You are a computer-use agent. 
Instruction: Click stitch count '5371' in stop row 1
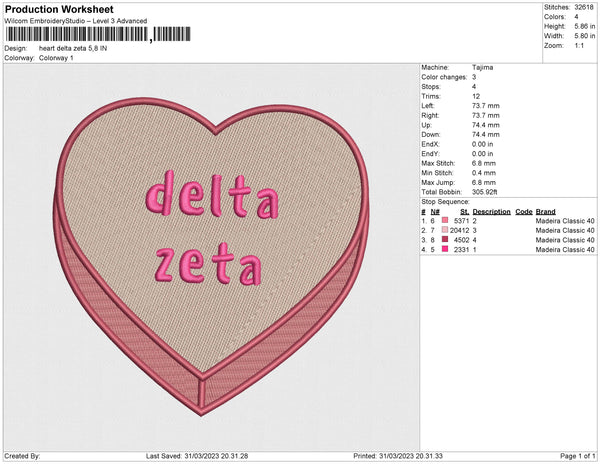(461, 221)
